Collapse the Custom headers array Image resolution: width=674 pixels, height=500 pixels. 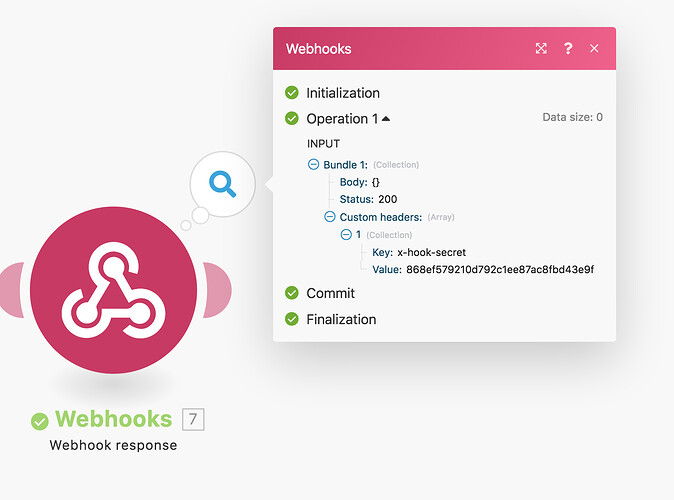[x=330, y=217]
